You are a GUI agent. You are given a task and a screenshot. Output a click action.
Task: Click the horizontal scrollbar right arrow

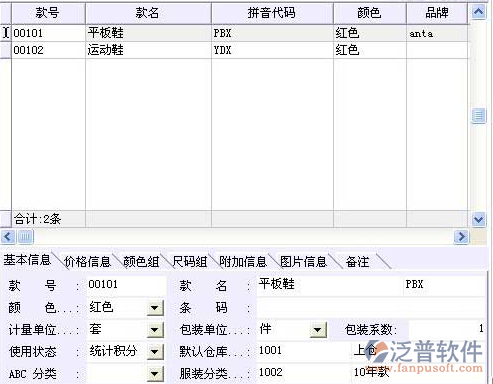coord(461,237)
